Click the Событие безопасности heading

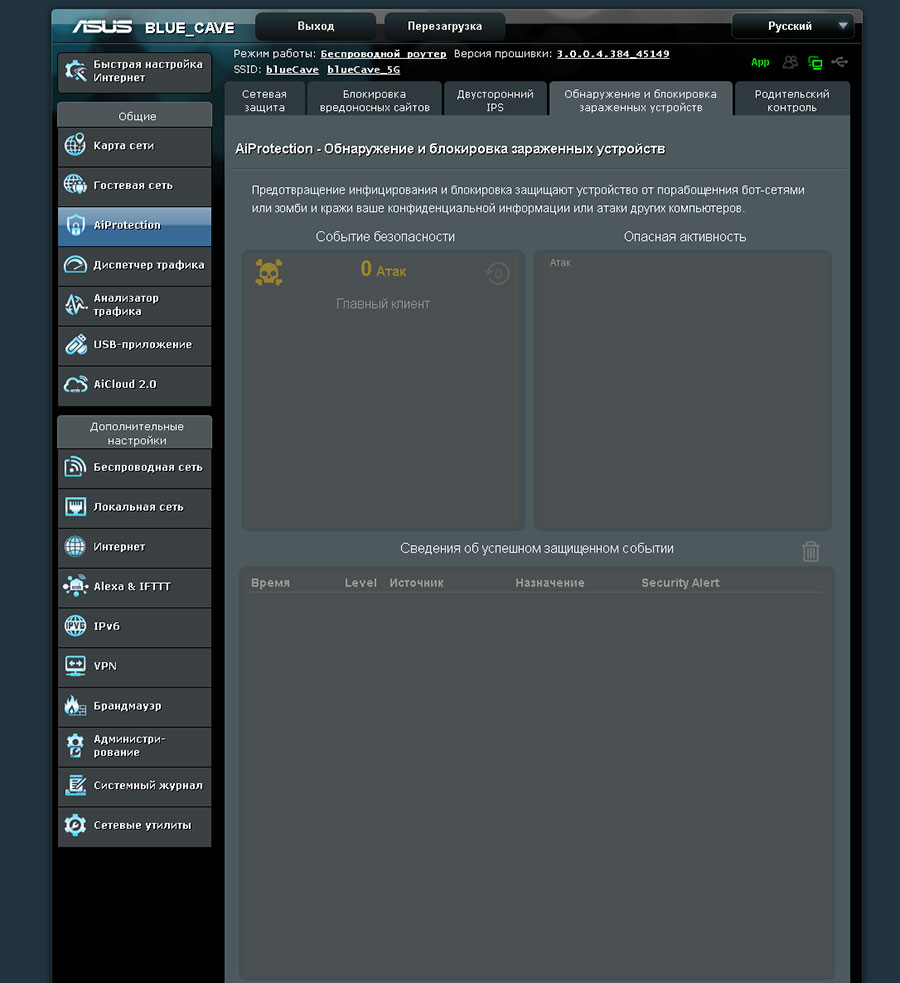[x=385, y=237]
